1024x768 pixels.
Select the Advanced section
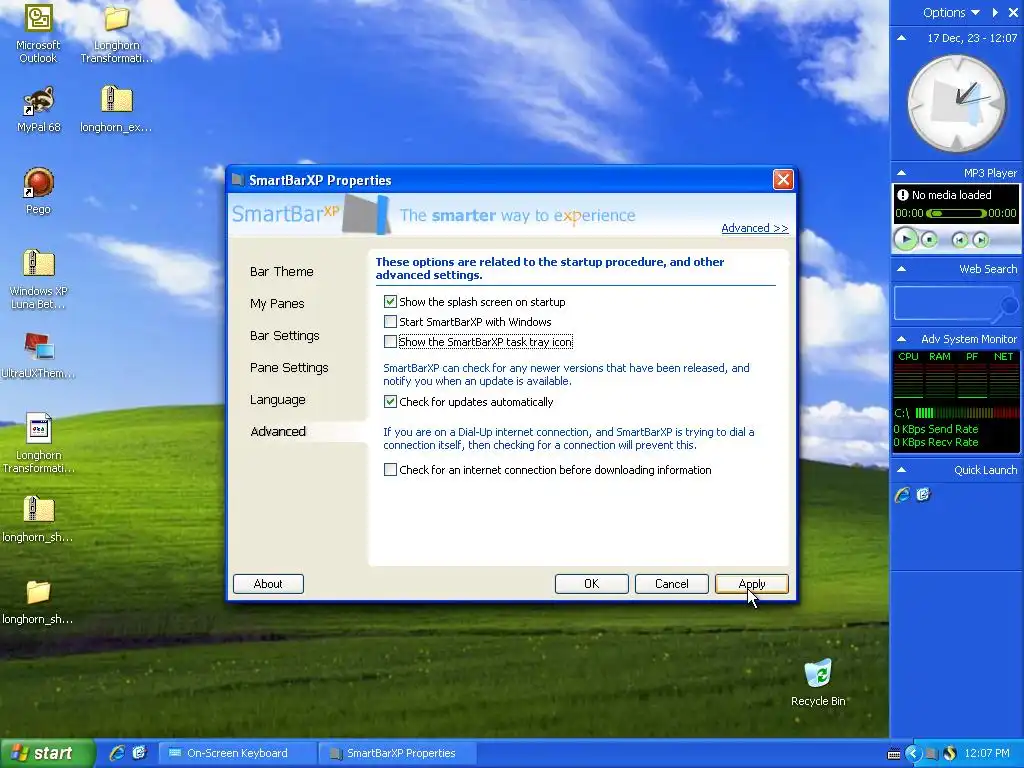pyautogui.click(x=278, y=432)
